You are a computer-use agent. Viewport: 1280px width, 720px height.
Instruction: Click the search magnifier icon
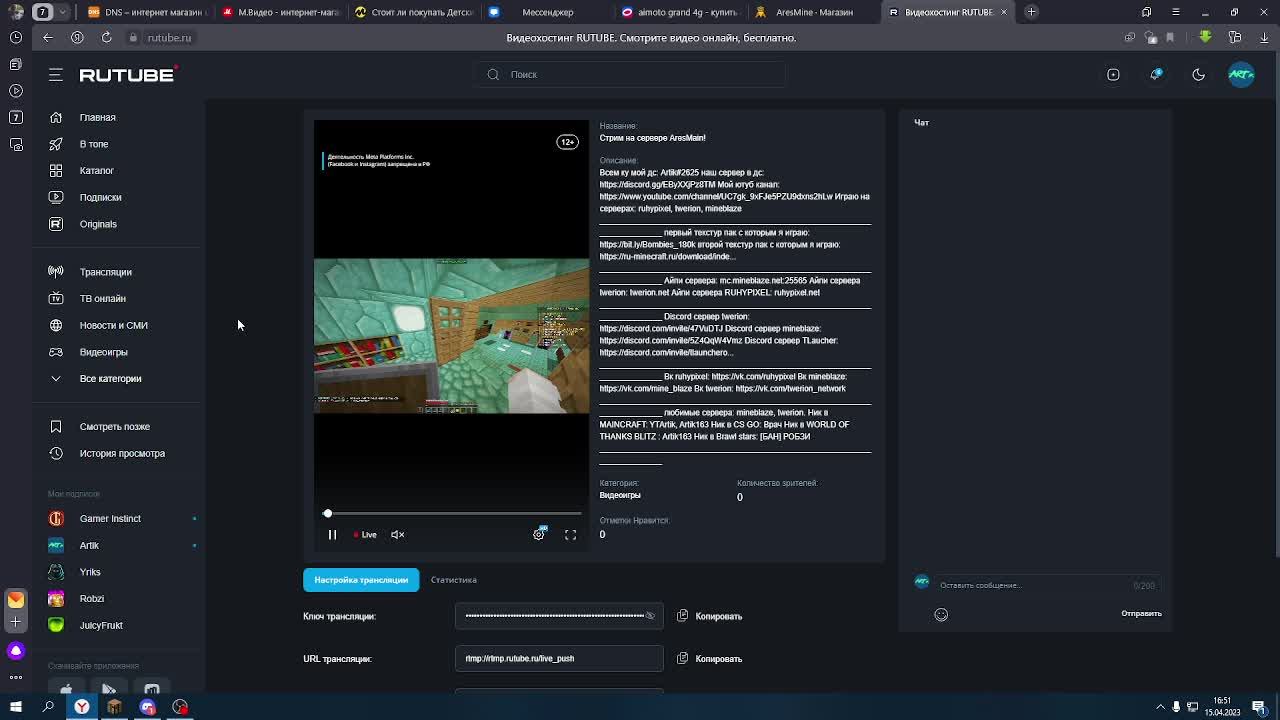click(493, 74)
